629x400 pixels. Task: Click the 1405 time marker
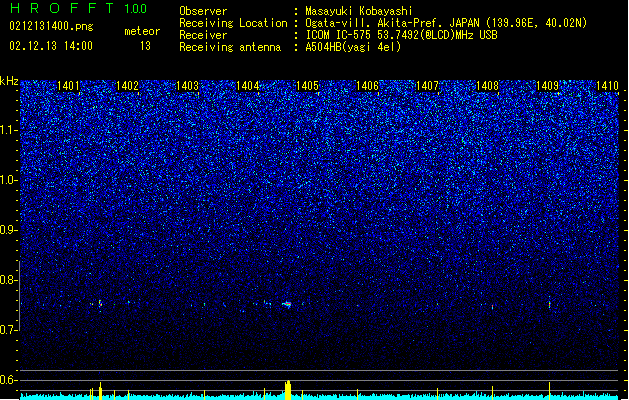coord(307,86)
